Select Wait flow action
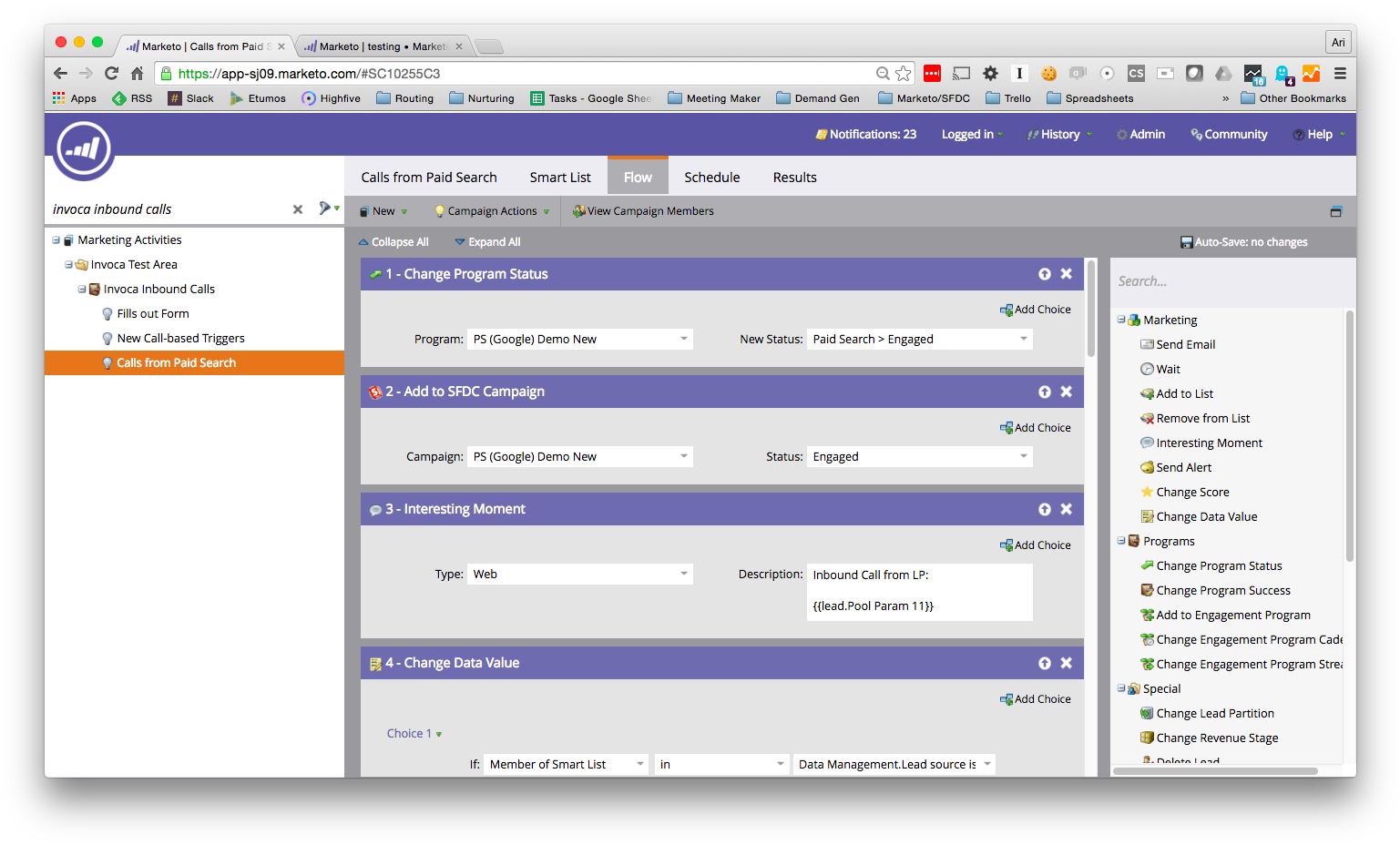The width and height of the screenshot is (1400, 845). coord(1160,369)
